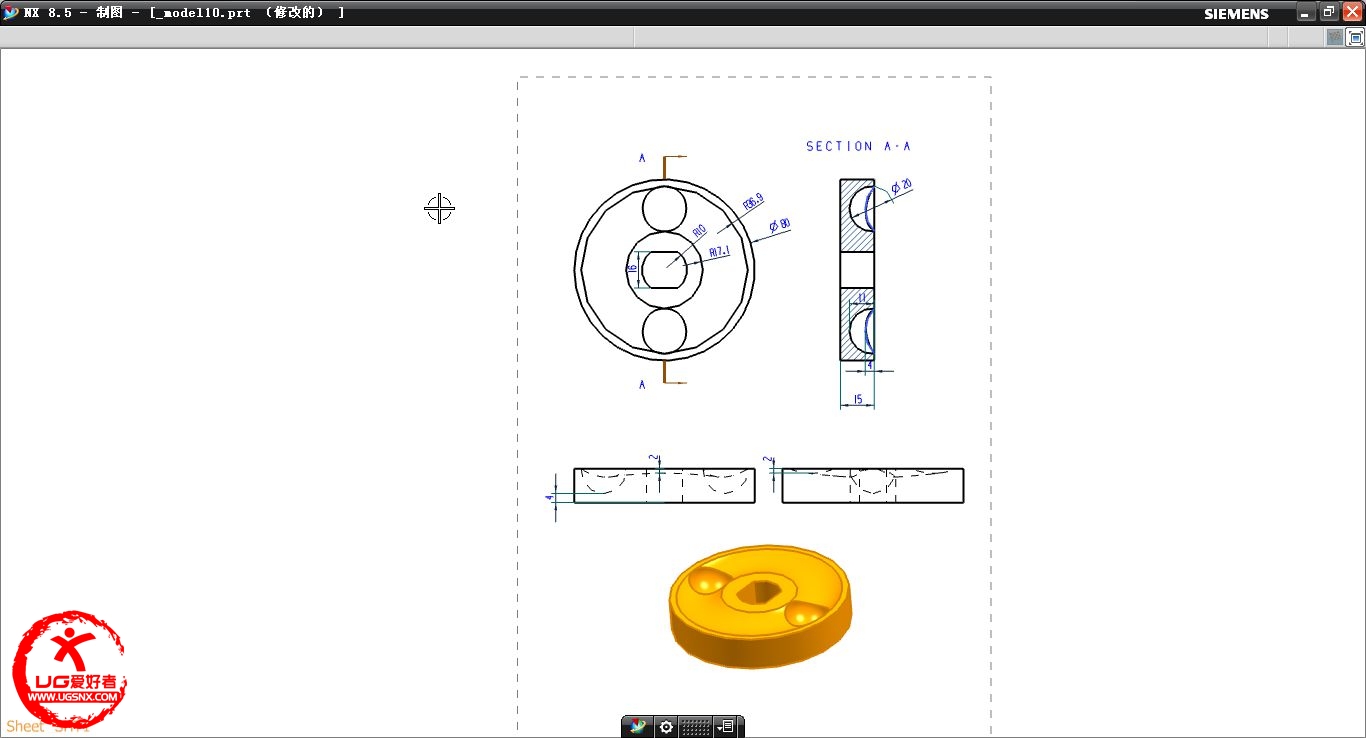
Task: Select the R10 radius dimension
Action: 699,232
